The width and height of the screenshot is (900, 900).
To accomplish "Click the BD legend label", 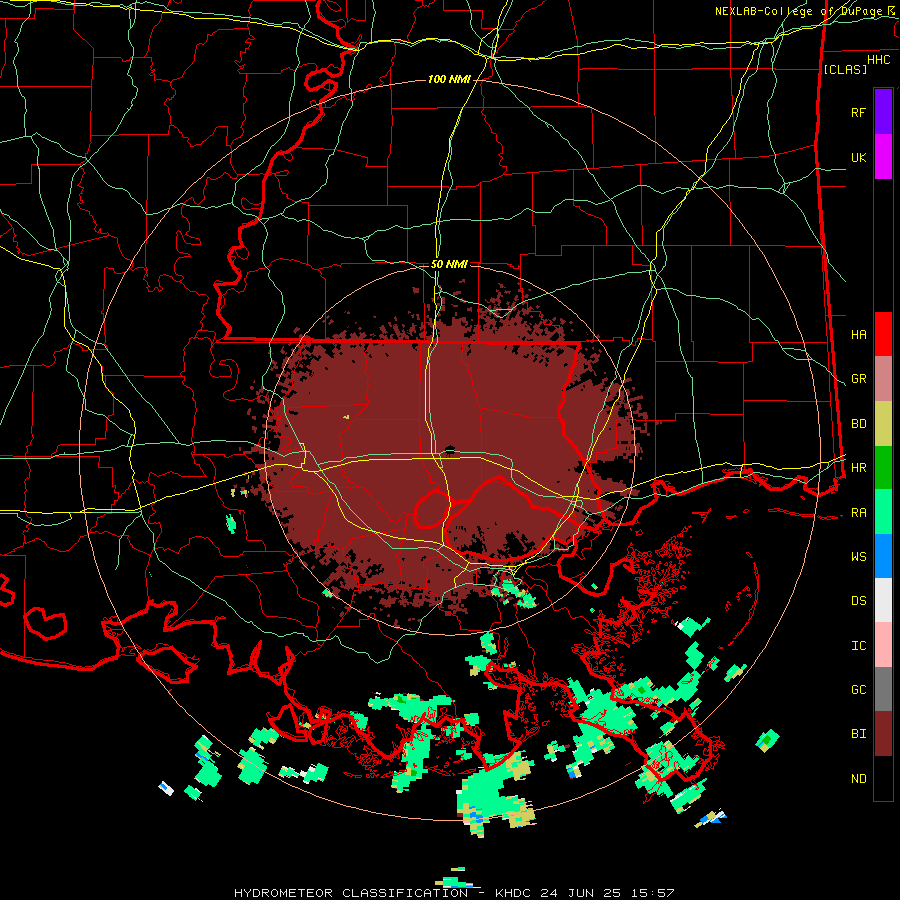I will (858, 424).
